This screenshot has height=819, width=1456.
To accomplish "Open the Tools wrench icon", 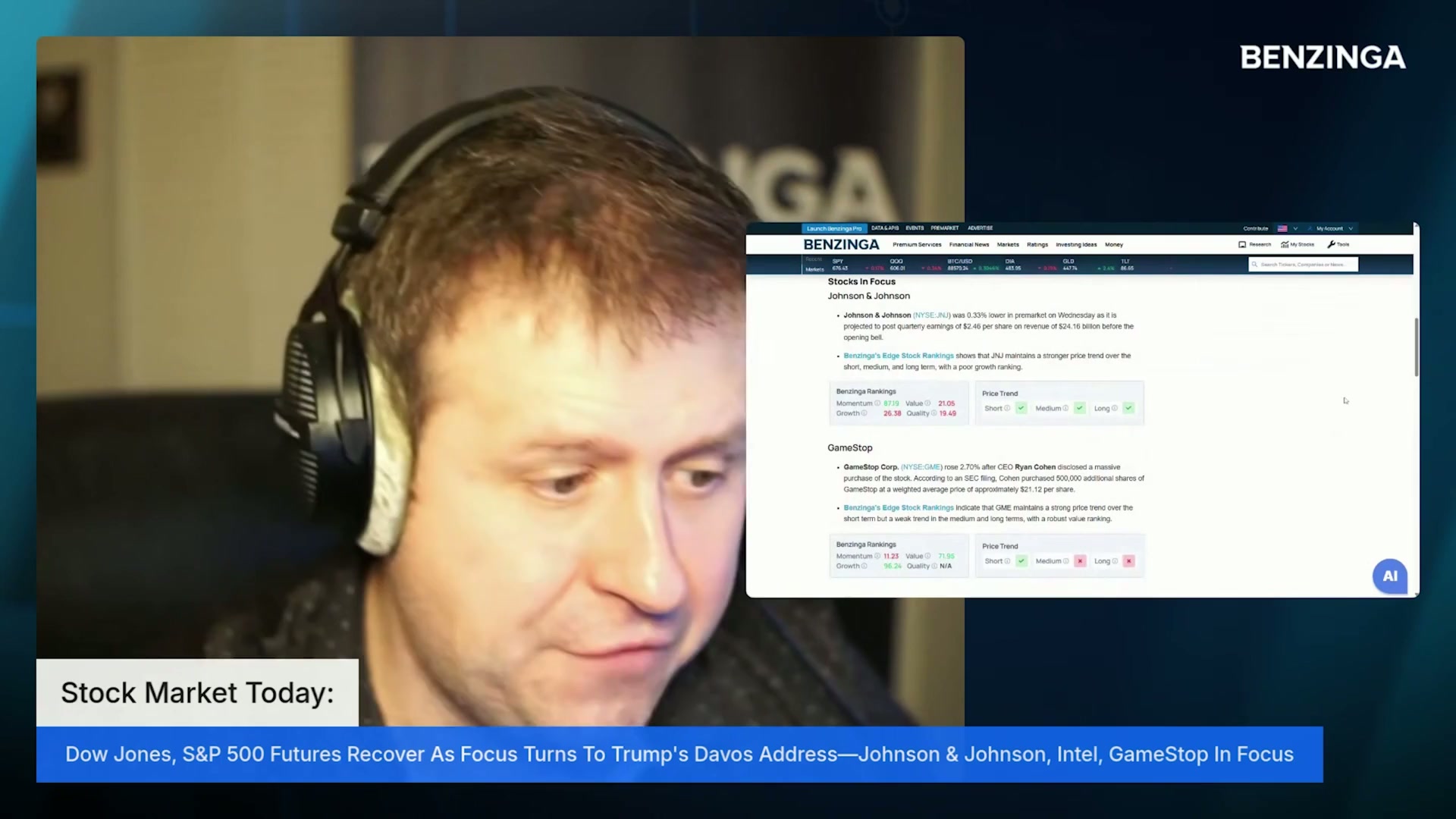I will [x=1331, y=245].
